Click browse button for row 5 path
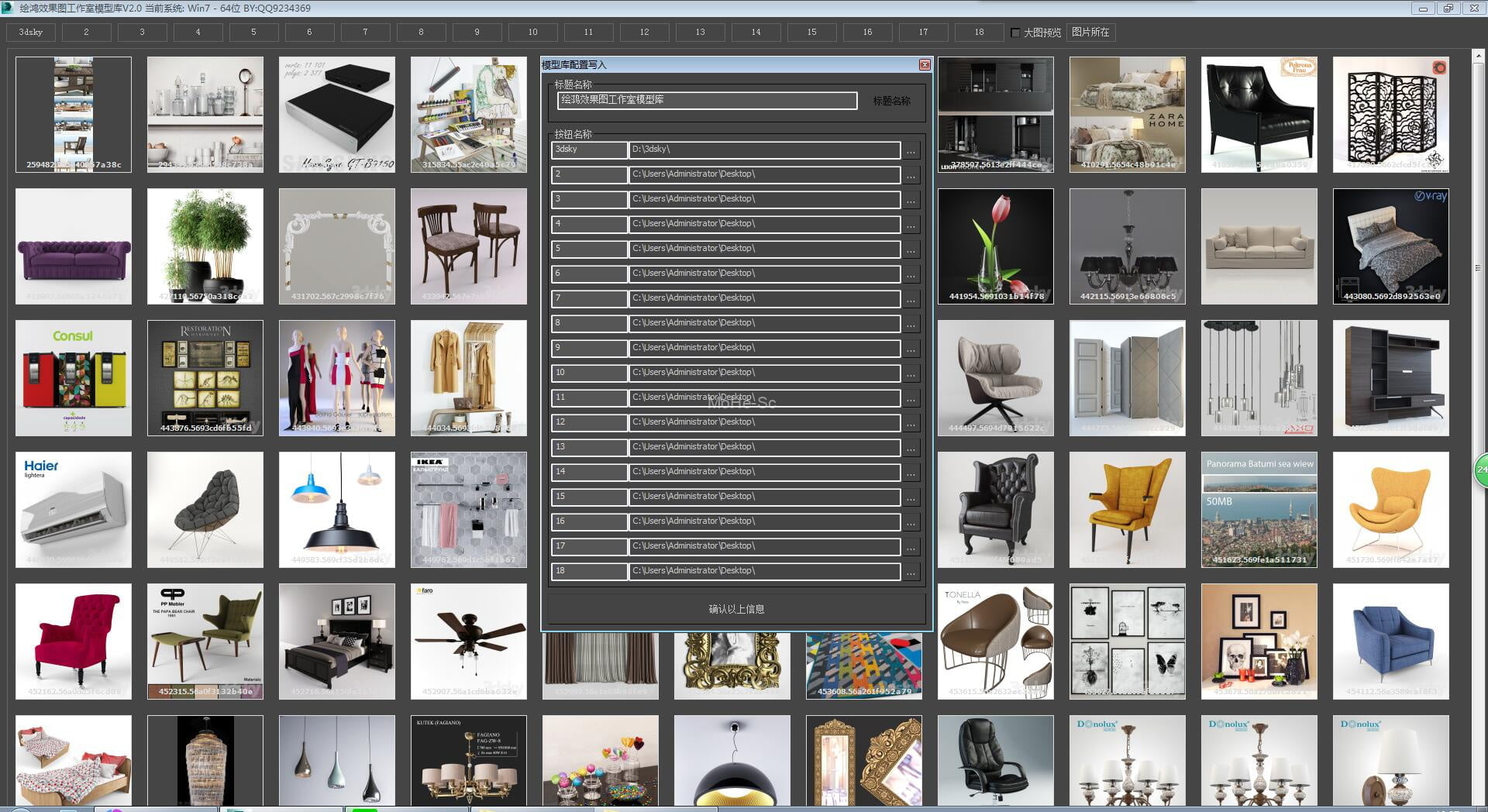The height and width of the screenshot is (812, 1488). click(x=911, y=249)
